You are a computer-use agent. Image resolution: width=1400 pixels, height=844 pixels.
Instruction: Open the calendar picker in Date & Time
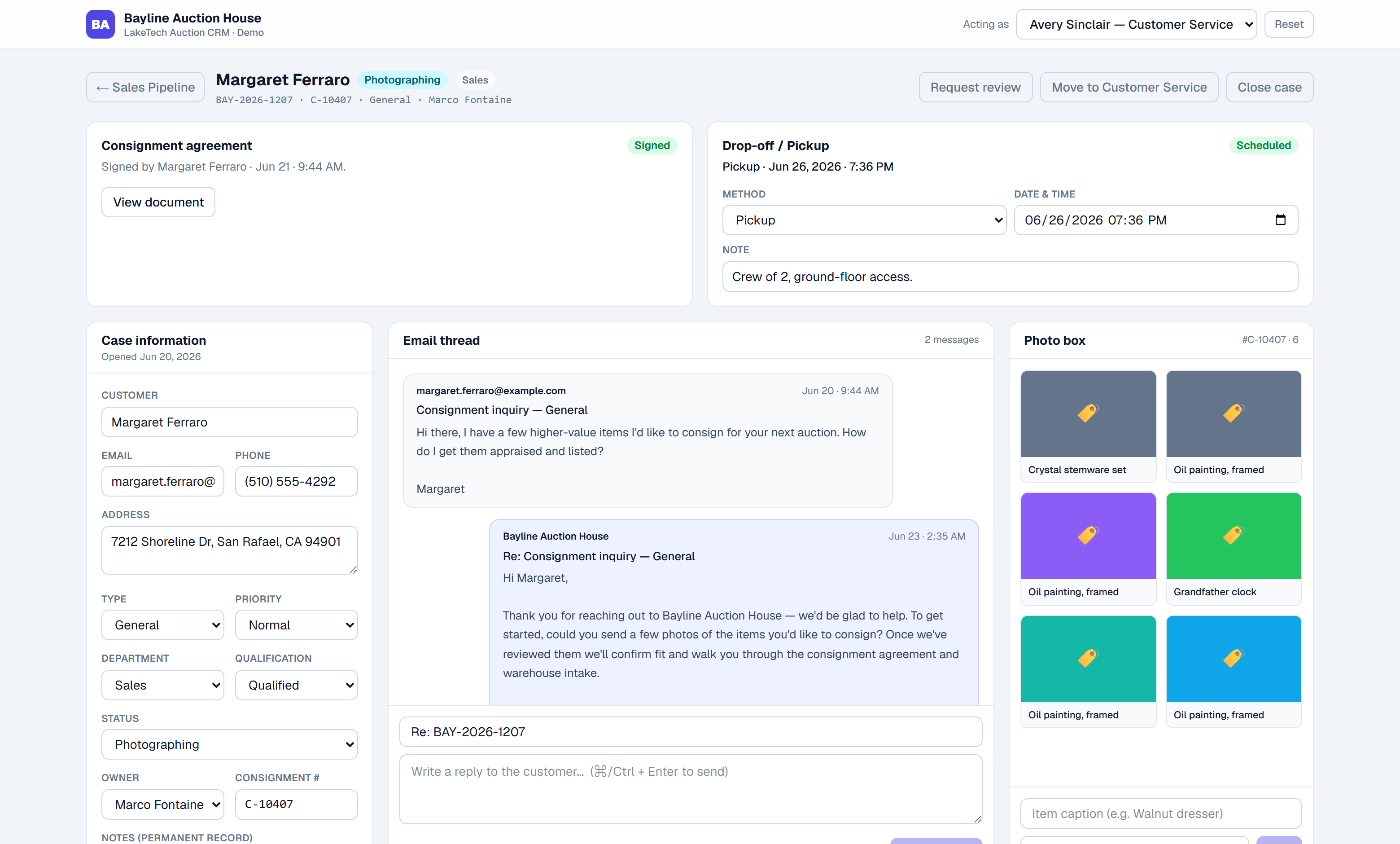click(x=1280, y=220)
